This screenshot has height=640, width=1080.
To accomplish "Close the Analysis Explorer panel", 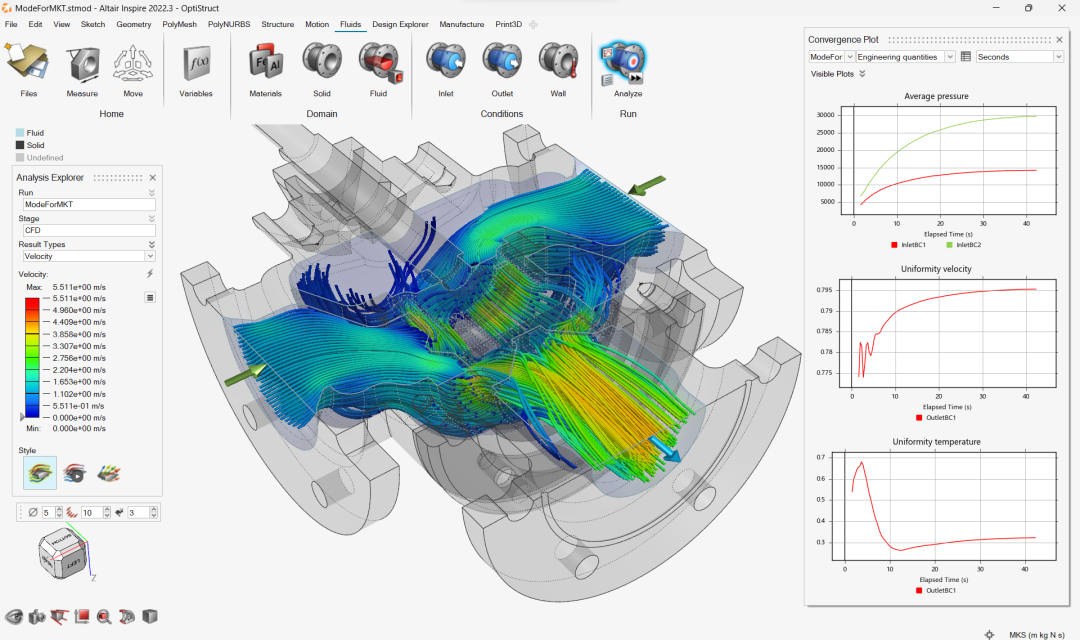I will (x=153, y=178).
